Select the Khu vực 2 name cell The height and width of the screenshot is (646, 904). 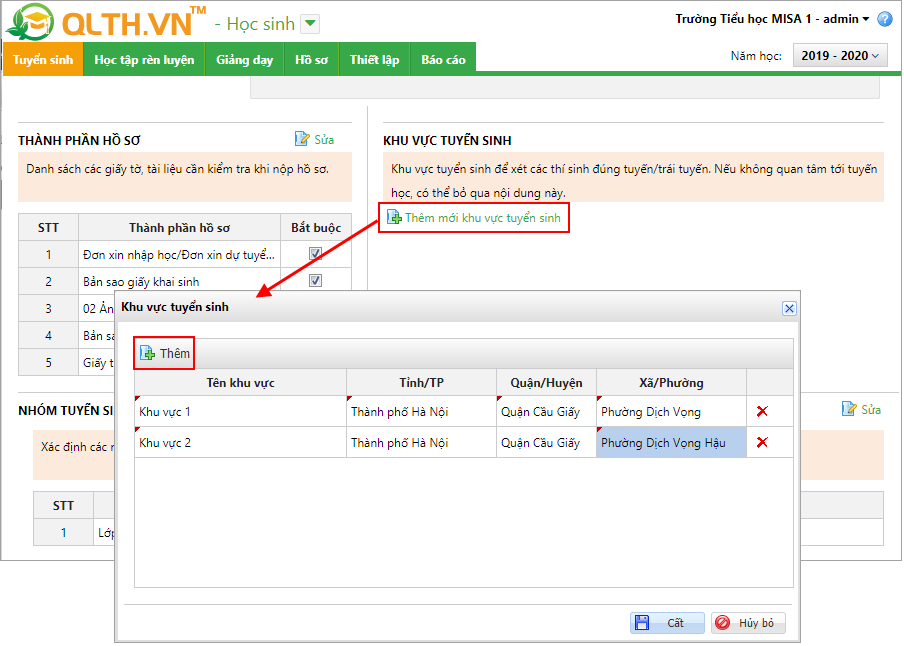(x=240, y=442)
